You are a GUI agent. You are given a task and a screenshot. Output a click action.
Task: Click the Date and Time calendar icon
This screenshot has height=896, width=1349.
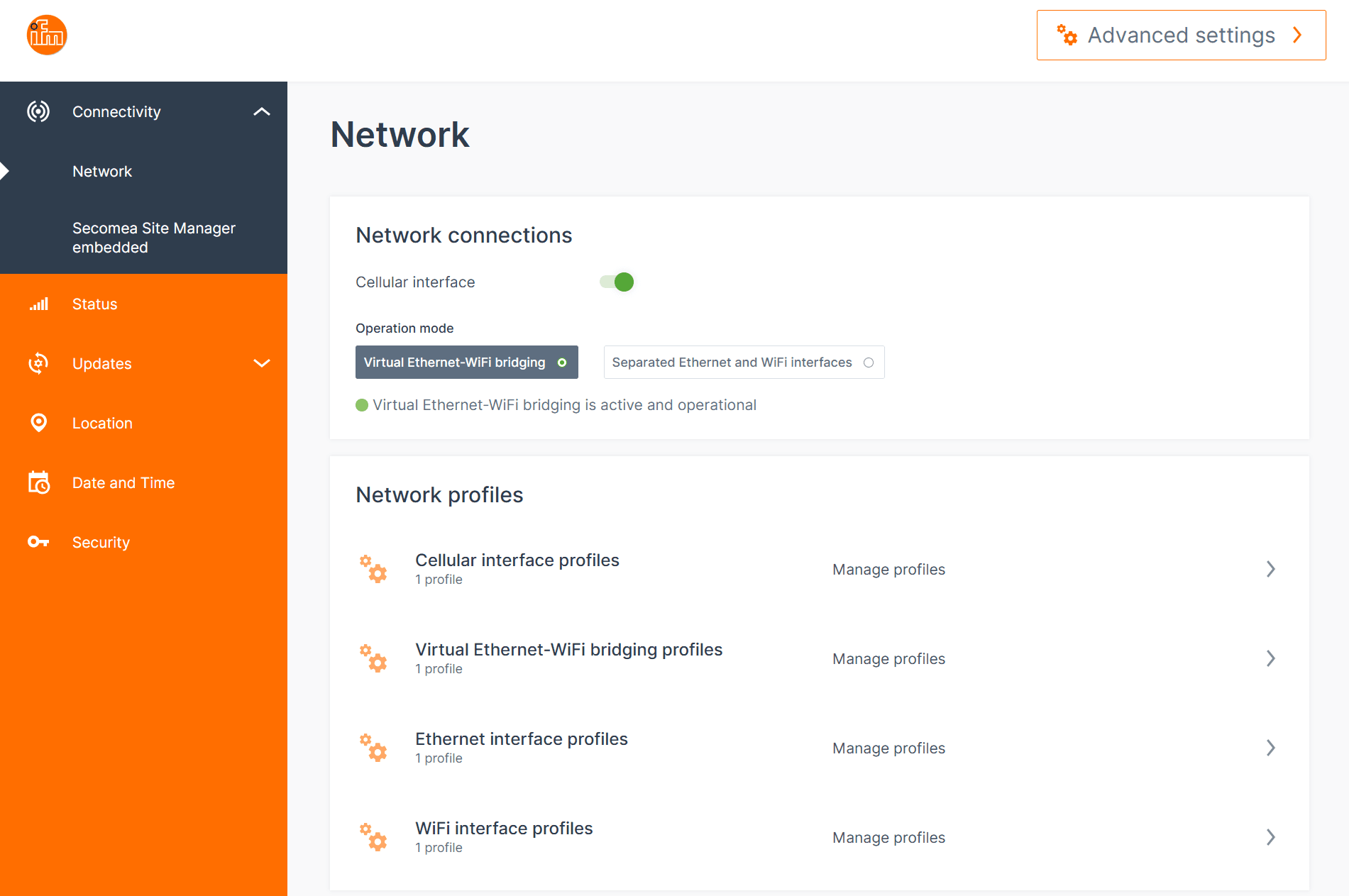(38, 482)
